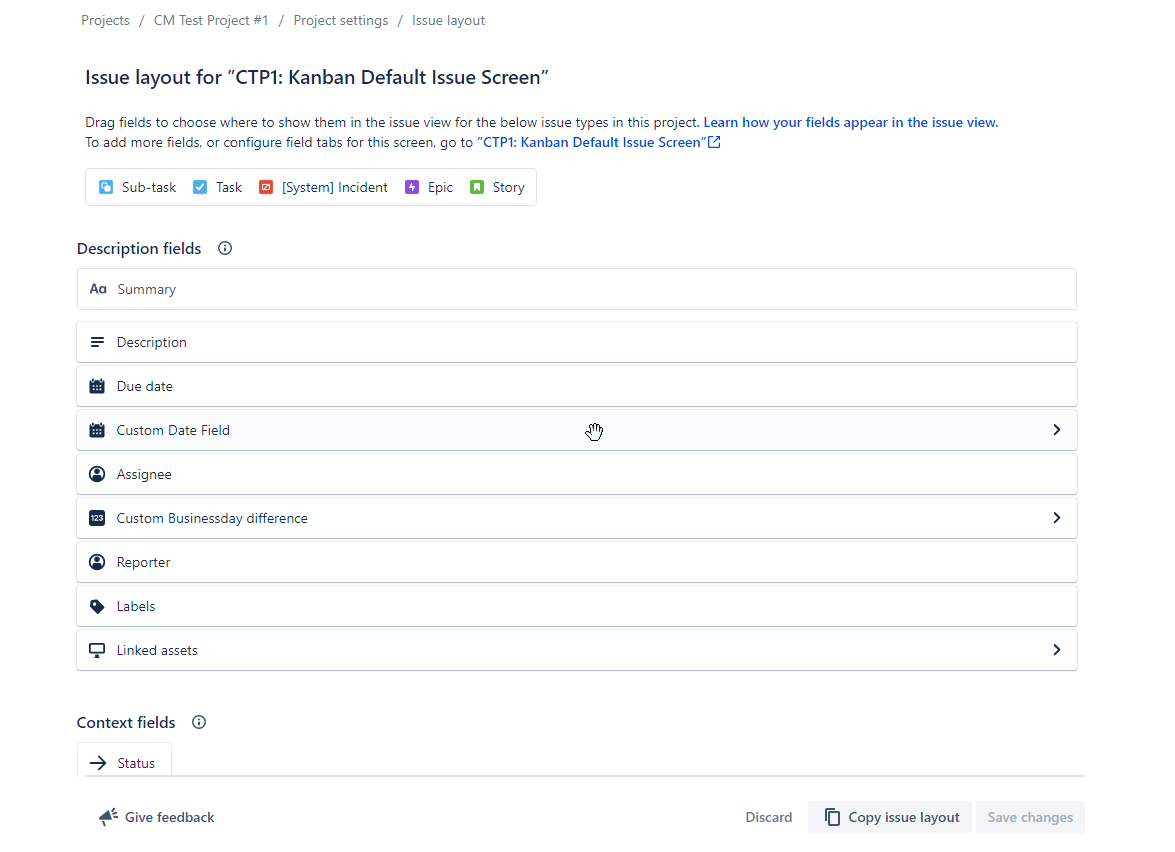The height and width of the screenshot is (852, 1175).
Task: Expand the Custom Businessday difference chevron
Action: click(x=1056, y=518)
